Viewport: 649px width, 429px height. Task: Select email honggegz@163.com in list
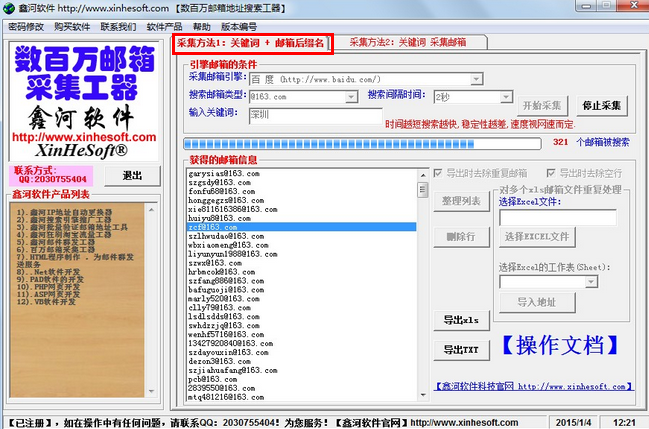point(226,200)
